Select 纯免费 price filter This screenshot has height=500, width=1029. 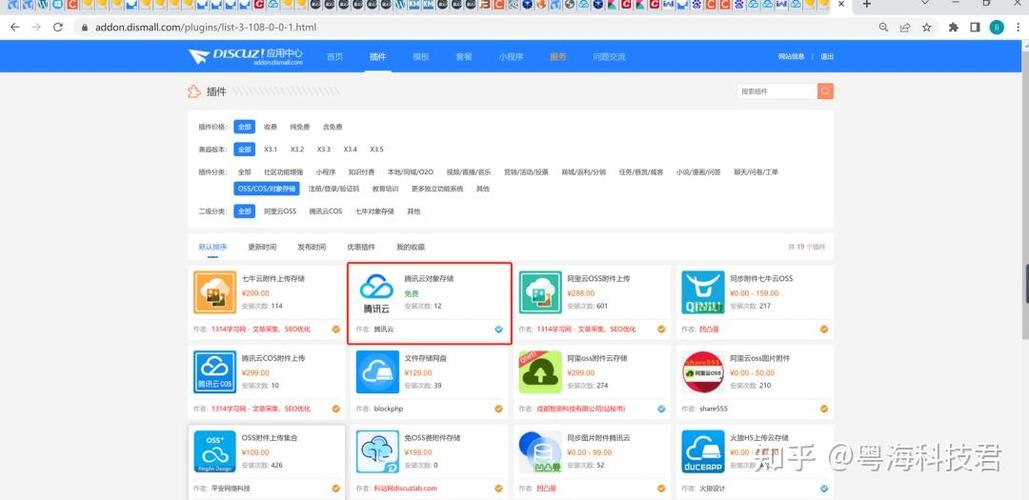click(300, 127)
